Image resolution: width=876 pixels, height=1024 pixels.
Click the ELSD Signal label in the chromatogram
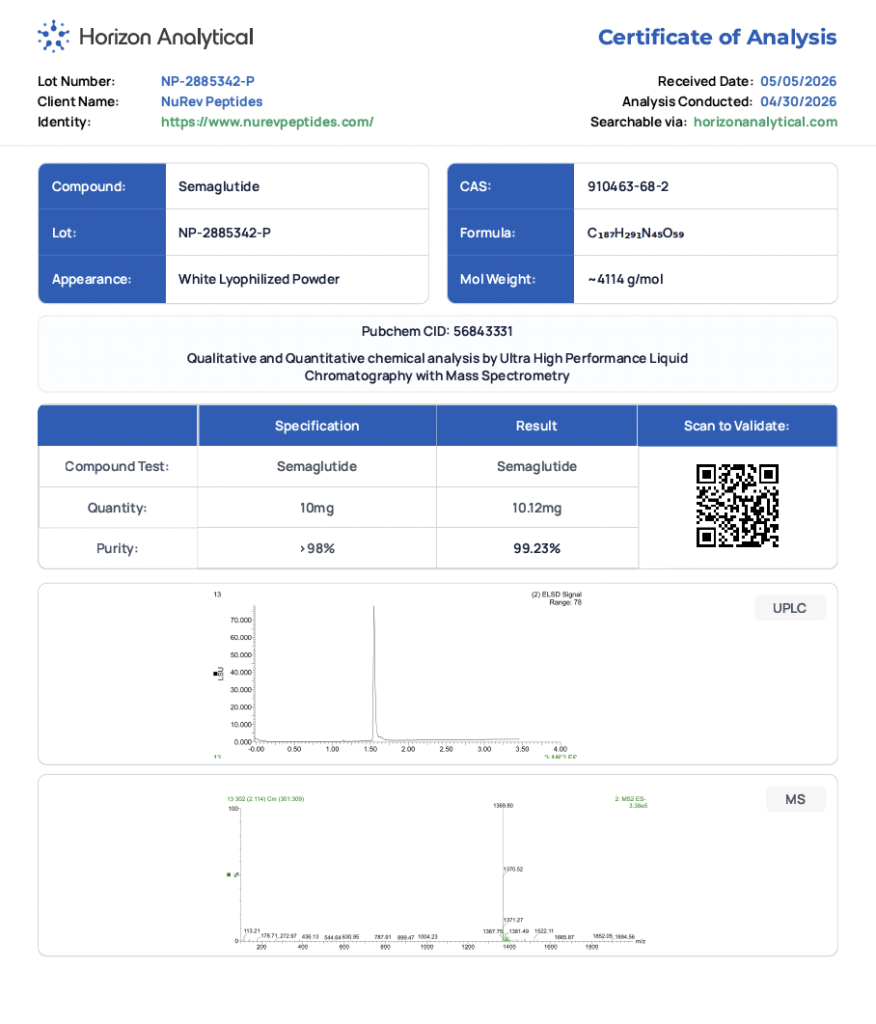557,598
